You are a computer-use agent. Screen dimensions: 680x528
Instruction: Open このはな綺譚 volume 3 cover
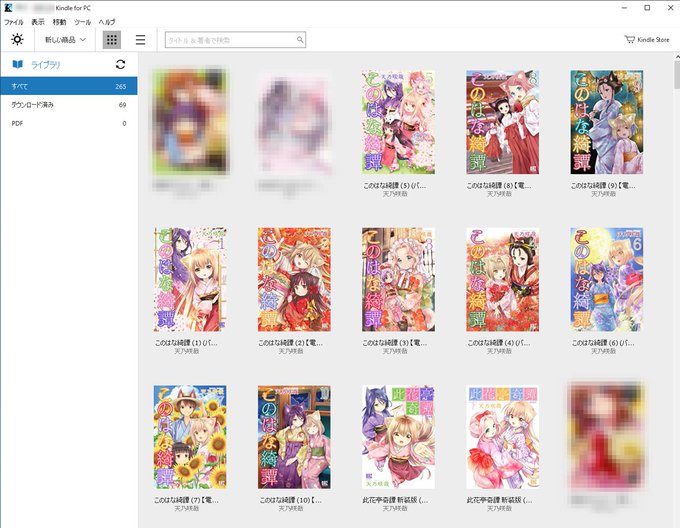(x=399, y=280)
